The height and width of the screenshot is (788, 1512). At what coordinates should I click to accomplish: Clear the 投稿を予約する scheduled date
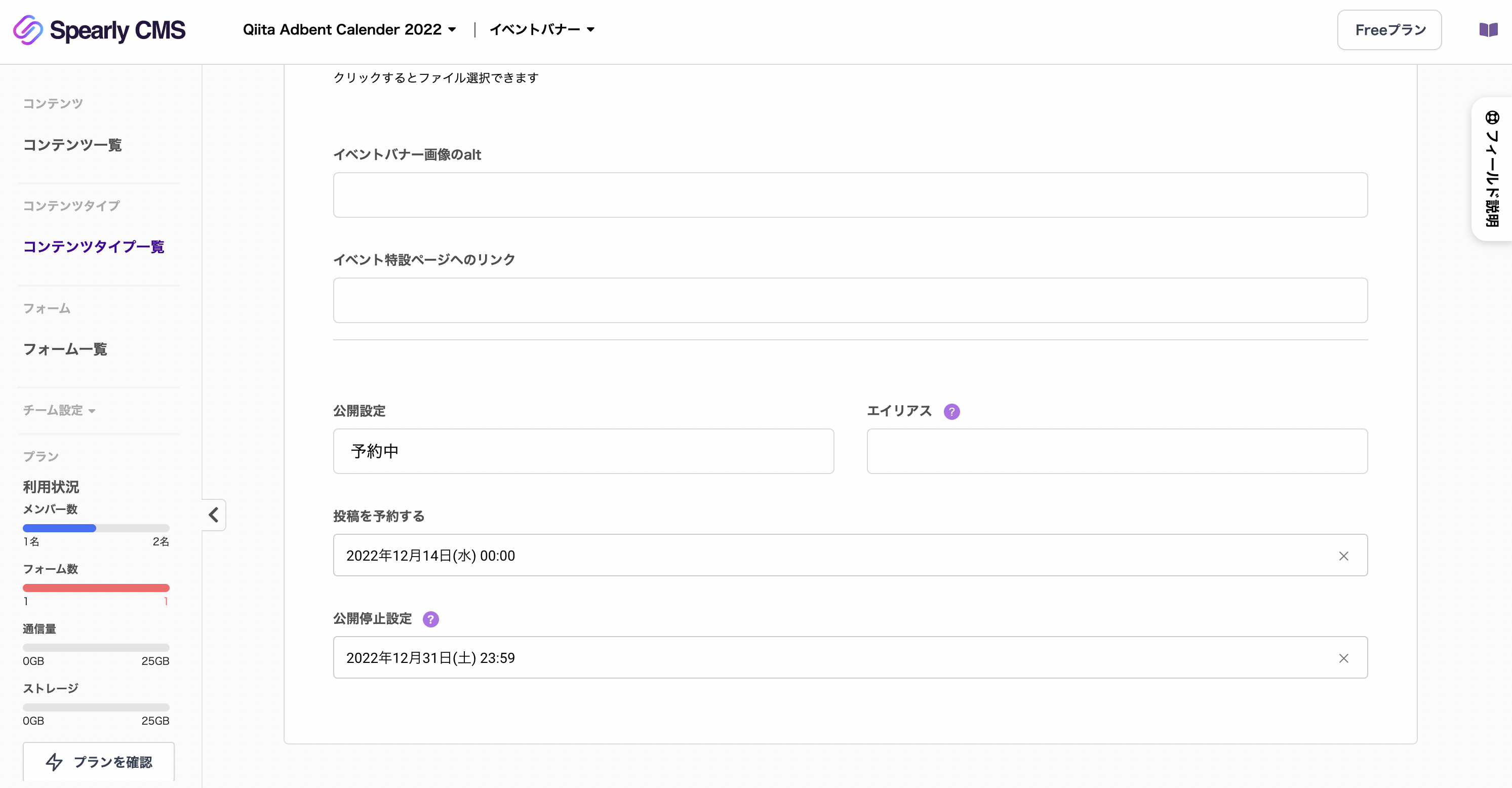[1344, 556]
